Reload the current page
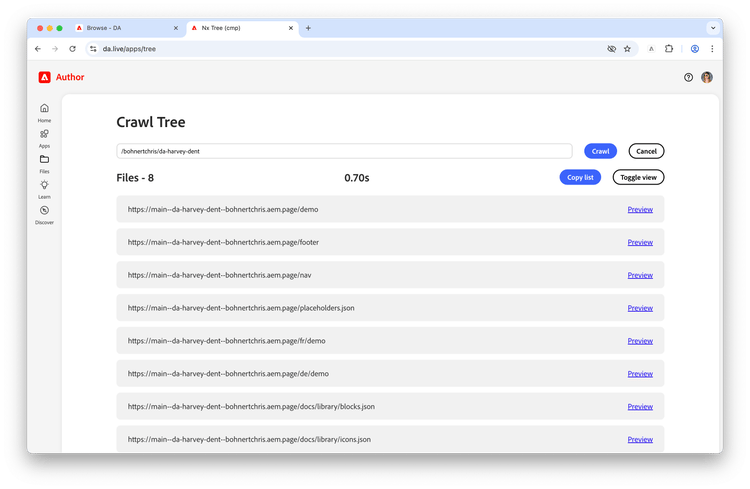The height and width of the screenshot is (489, 750). pyautogui.click(x=72, y=49)
